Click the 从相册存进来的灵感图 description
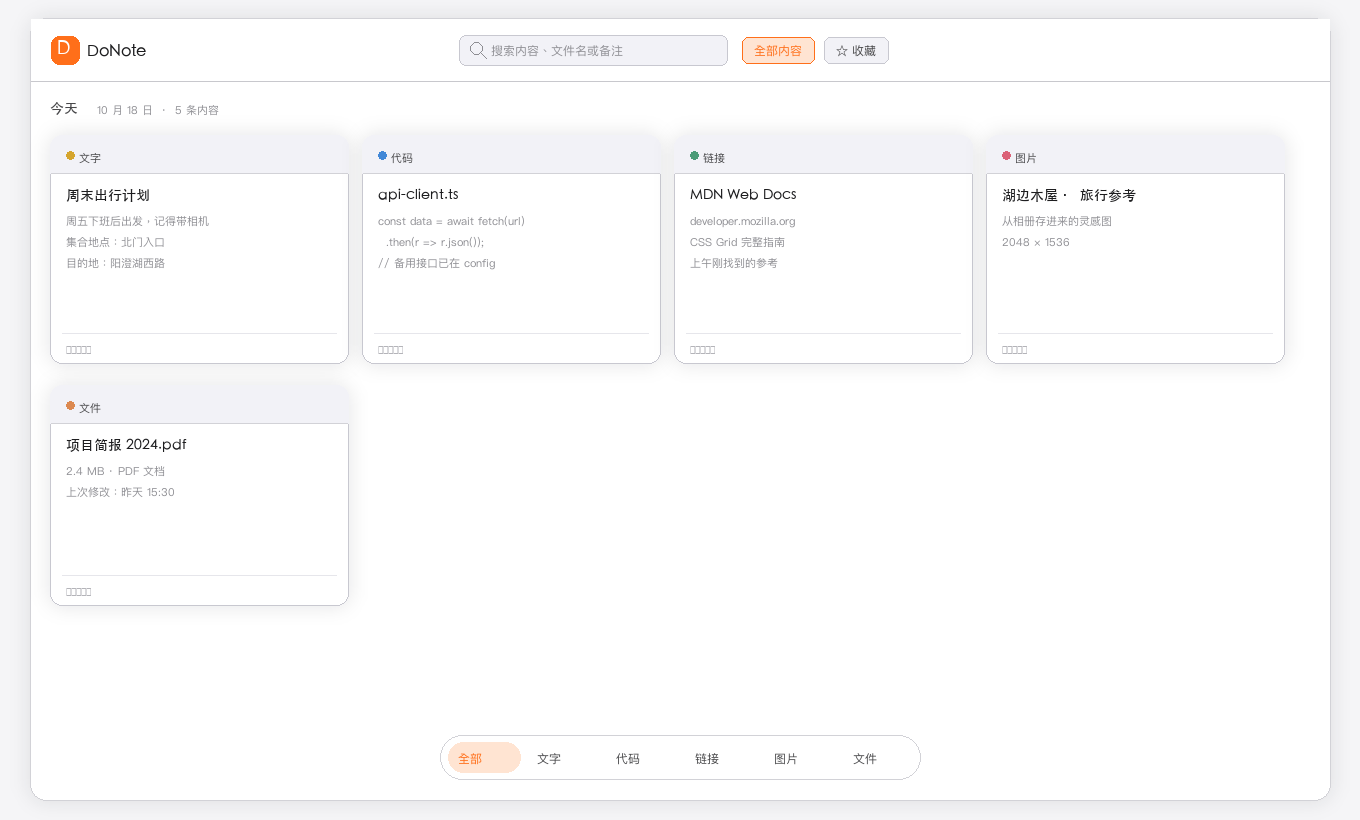The width and height of the screenshot is (1360, 820). [1057, 221]
